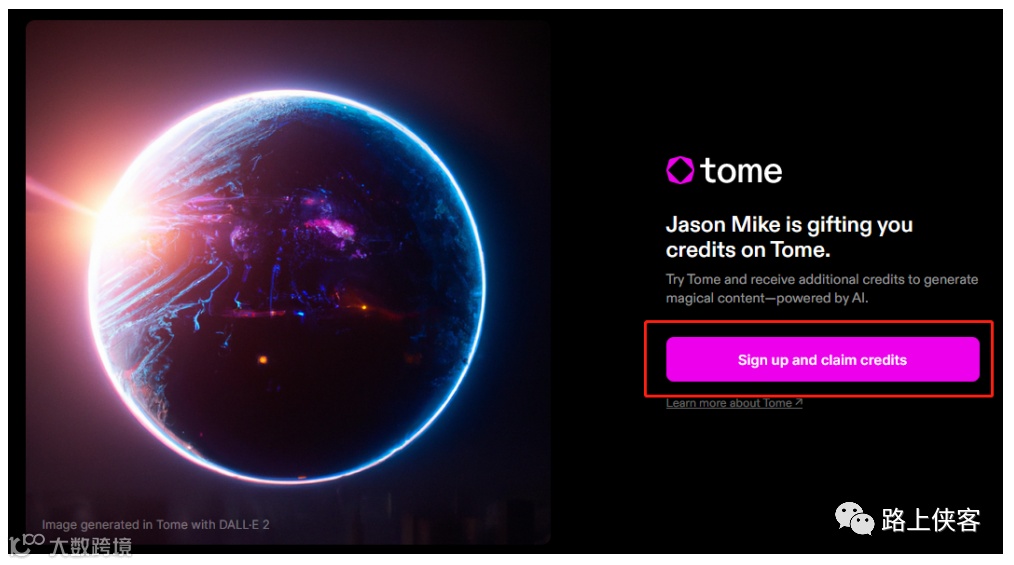1014x565 pixels.
Task: Click the Try Tome description paragraph
Action: (822, 288)
